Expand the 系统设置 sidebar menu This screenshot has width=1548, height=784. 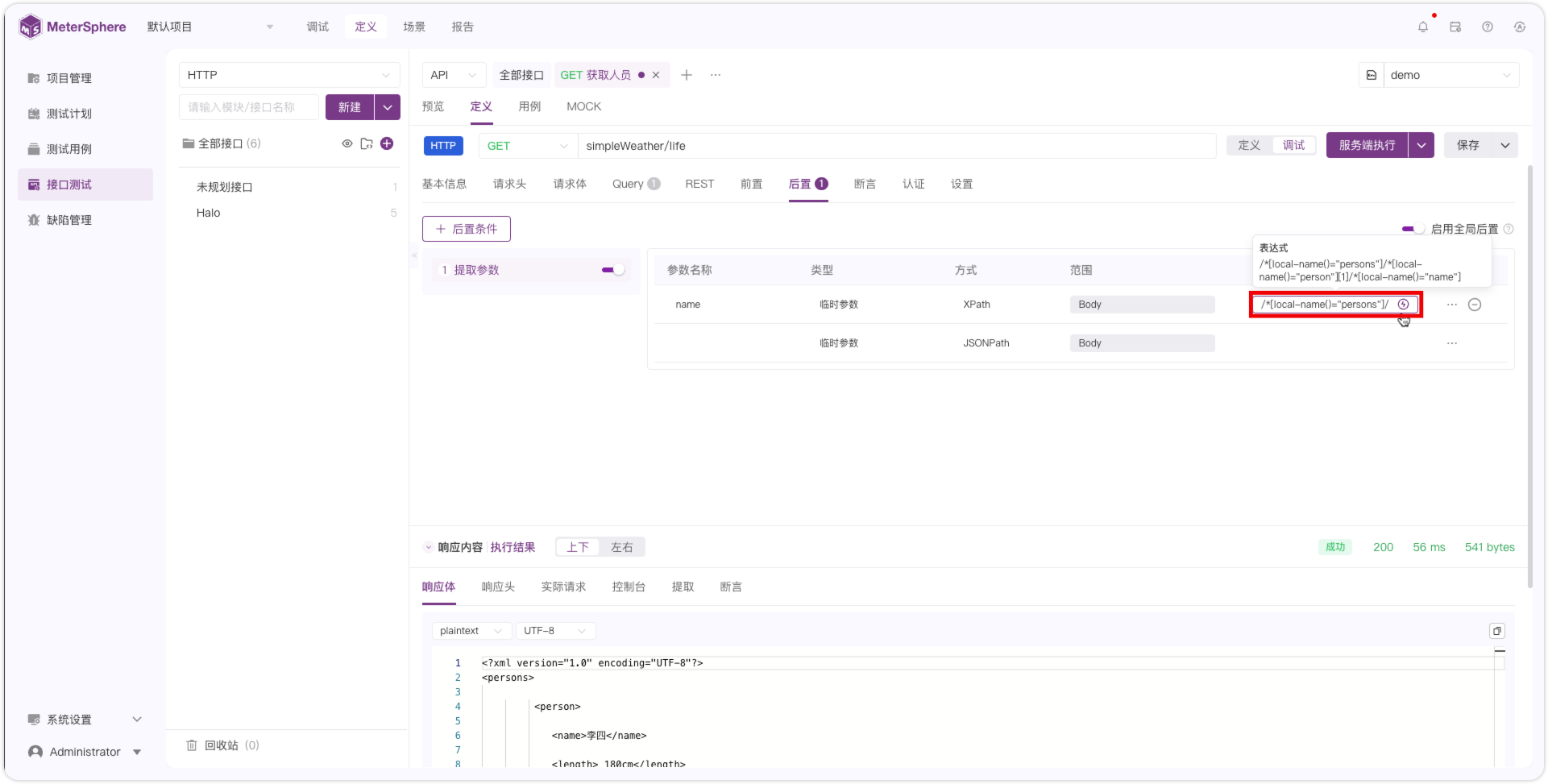85,720
